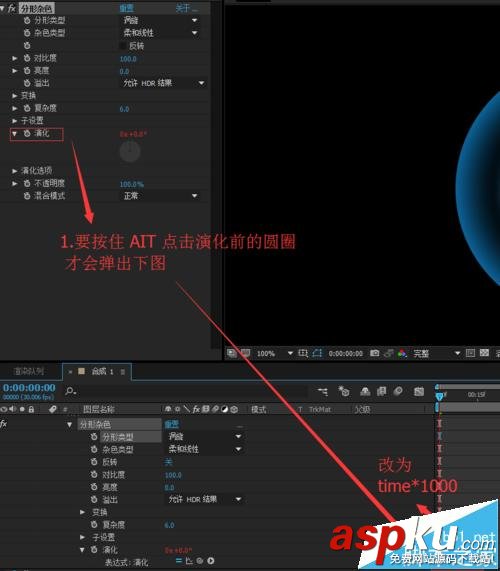500x571 pixels.
Task: Open 分形类型 dropdown in effect controls
Action: click(161, 20)
